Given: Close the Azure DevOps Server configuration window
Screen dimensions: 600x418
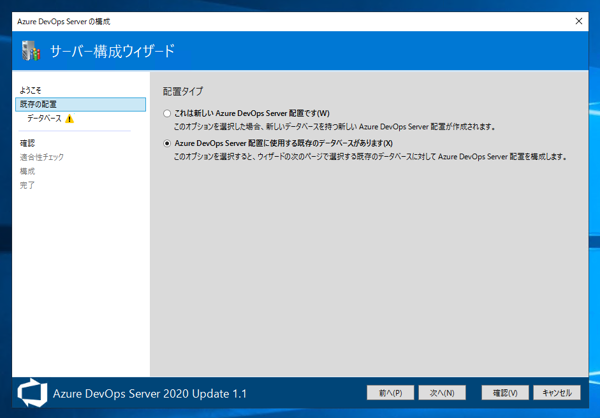Looking at the screenshot, I should click(x=579, y=21).
